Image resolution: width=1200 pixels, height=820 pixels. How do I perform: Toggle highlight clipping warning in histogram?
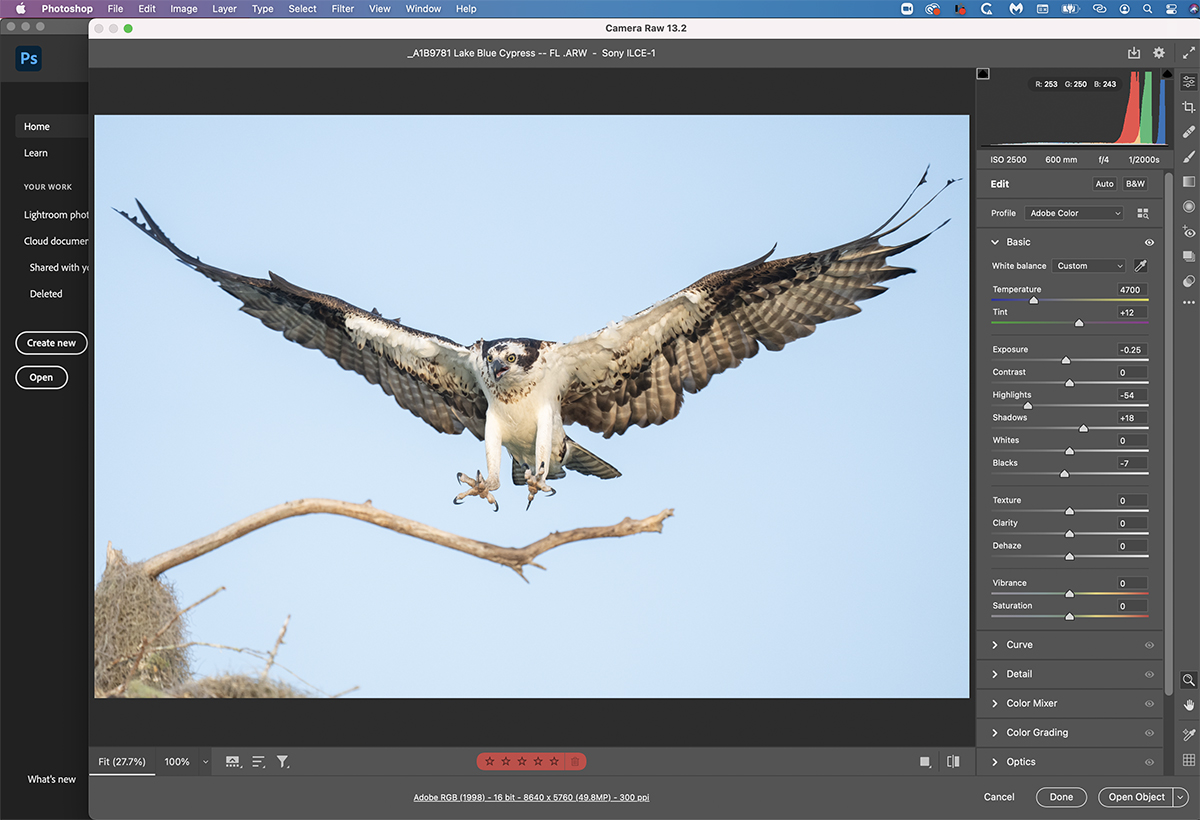coord(1166,74)
